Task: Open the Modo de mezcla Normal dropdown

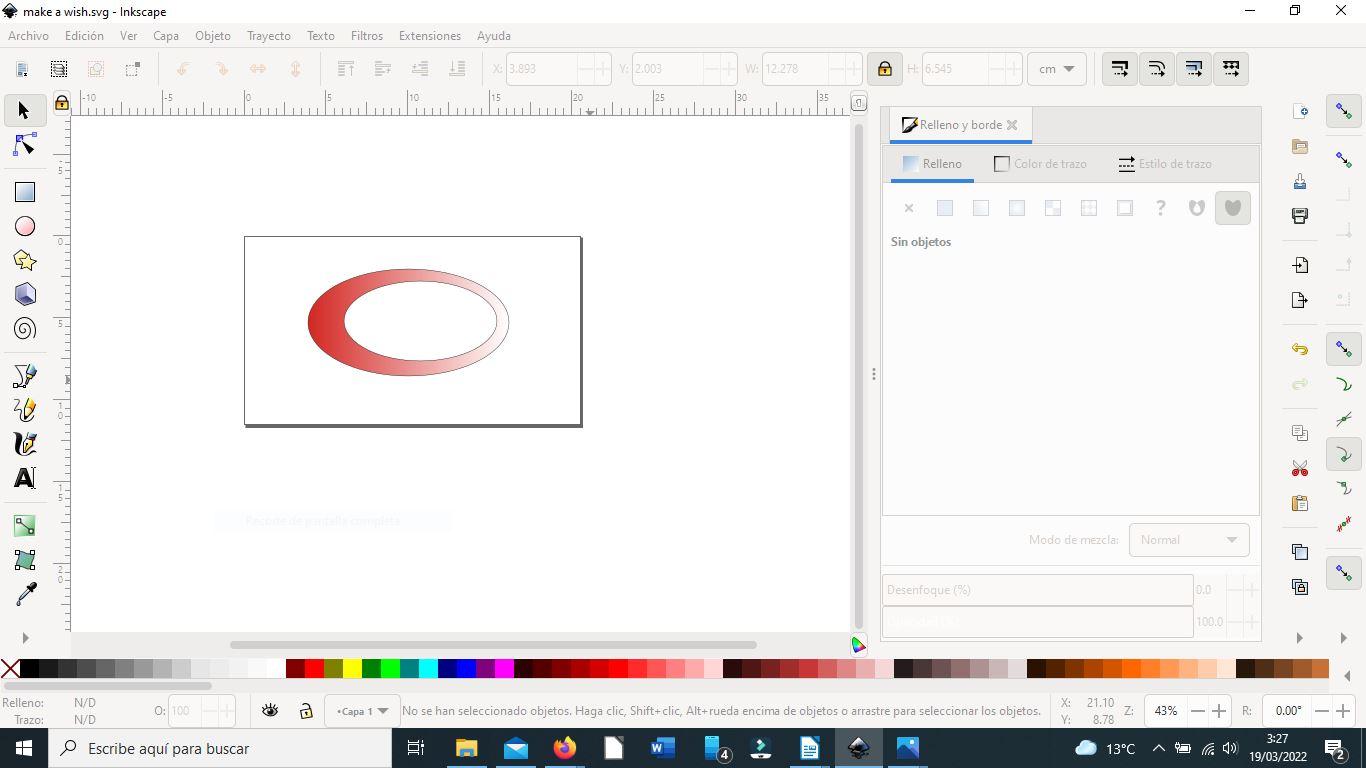Action: (x=1189, y=540)
